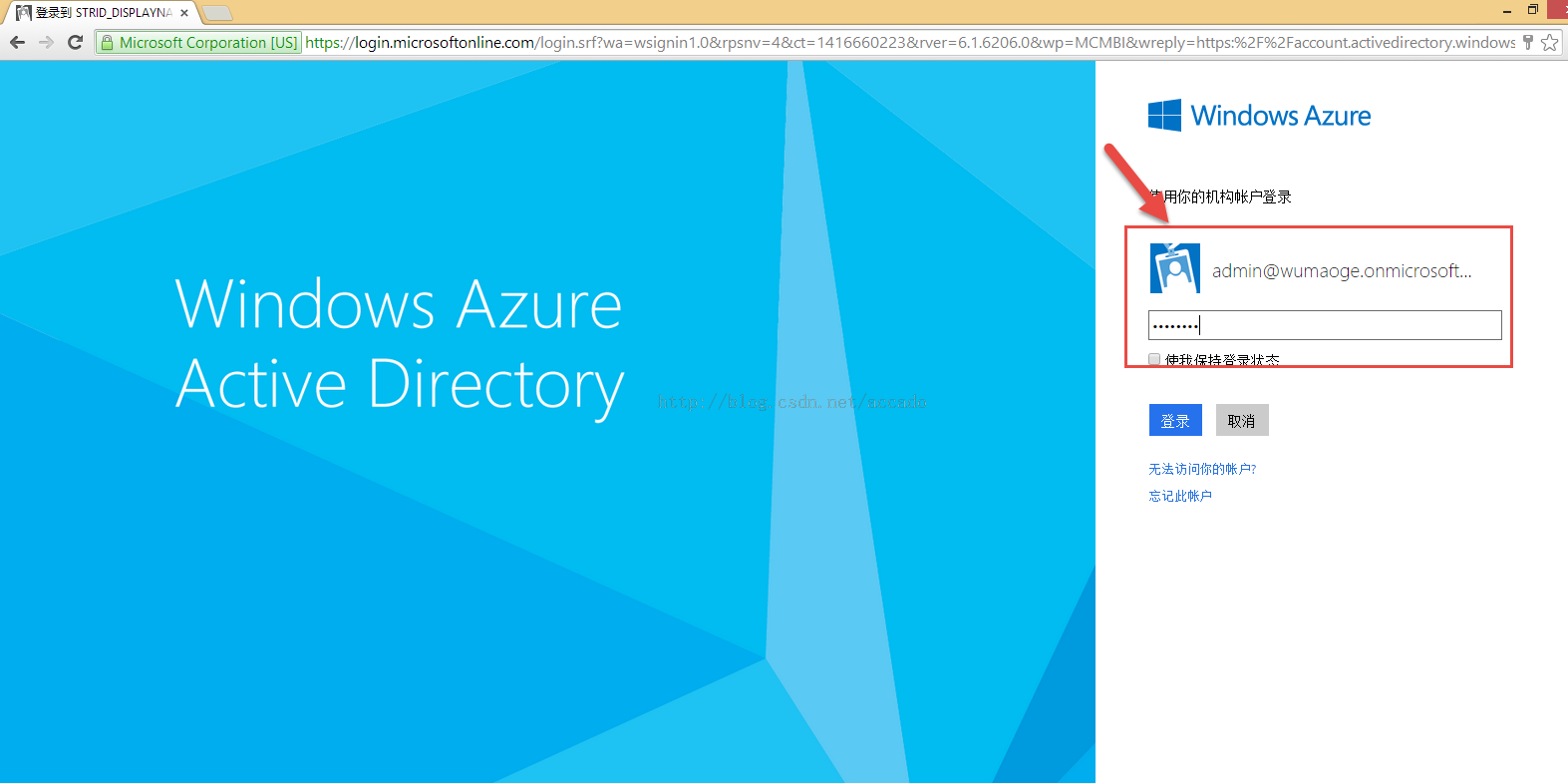Click the green Microsoft Corporation security badge
The height and width of the screenshot is (783, 1568).
pyautogui.click(x=199, y=42)
